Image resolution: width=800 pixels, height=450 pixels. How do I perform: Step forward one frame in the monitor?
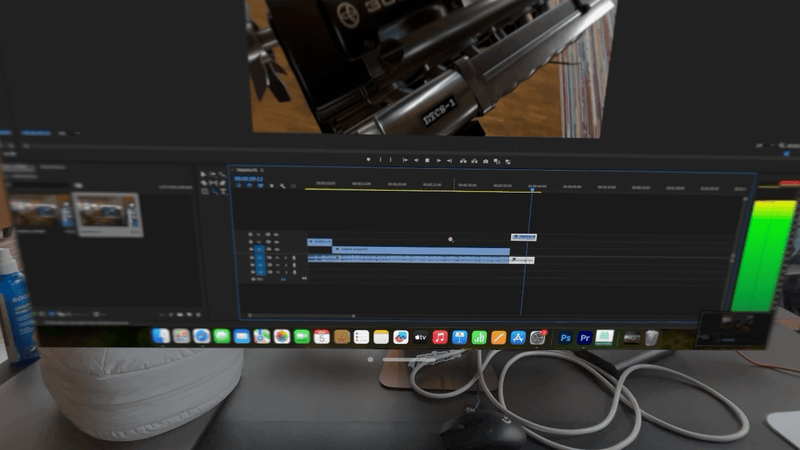[438, 161]
